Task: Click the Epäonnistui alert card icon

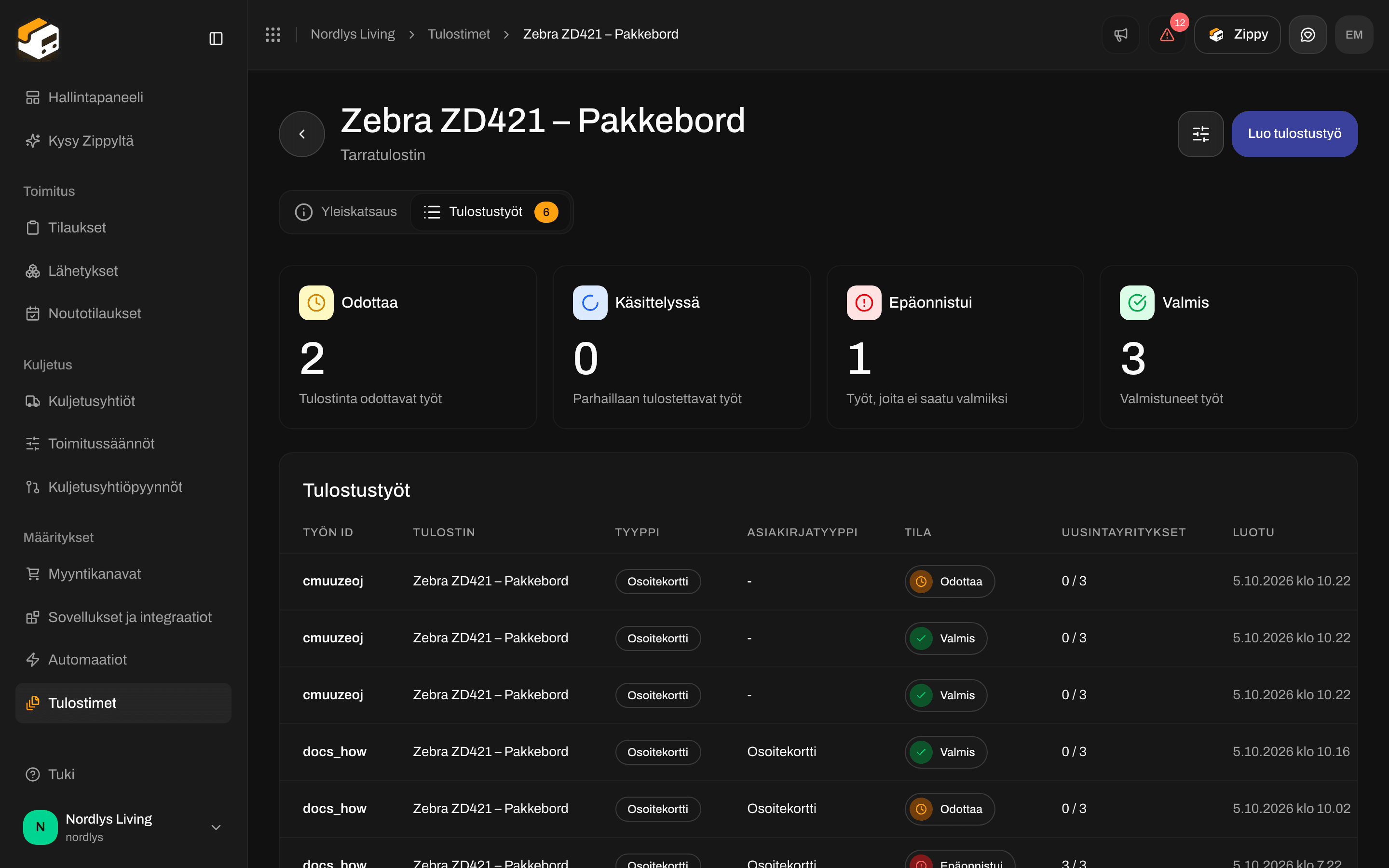Action: [x=864, y=302]
